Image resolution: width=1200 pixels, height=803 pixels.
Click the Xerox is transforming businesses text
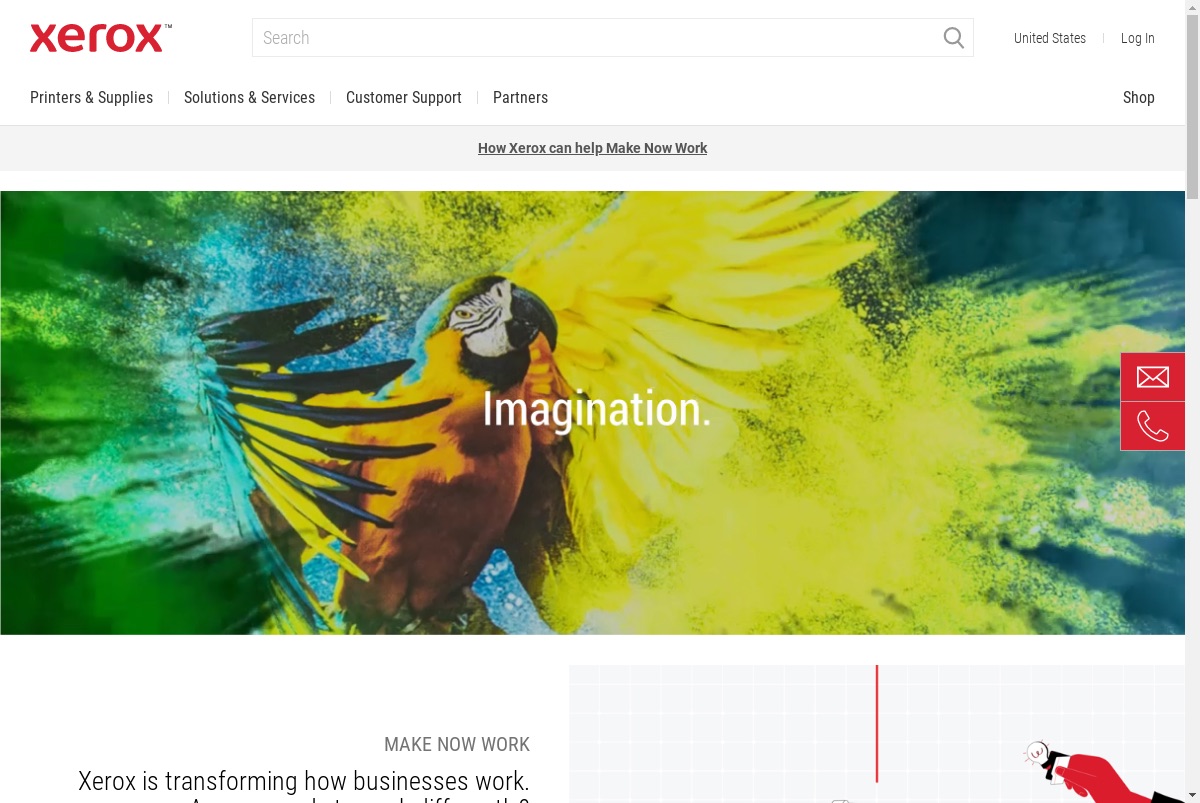(304, 780)
